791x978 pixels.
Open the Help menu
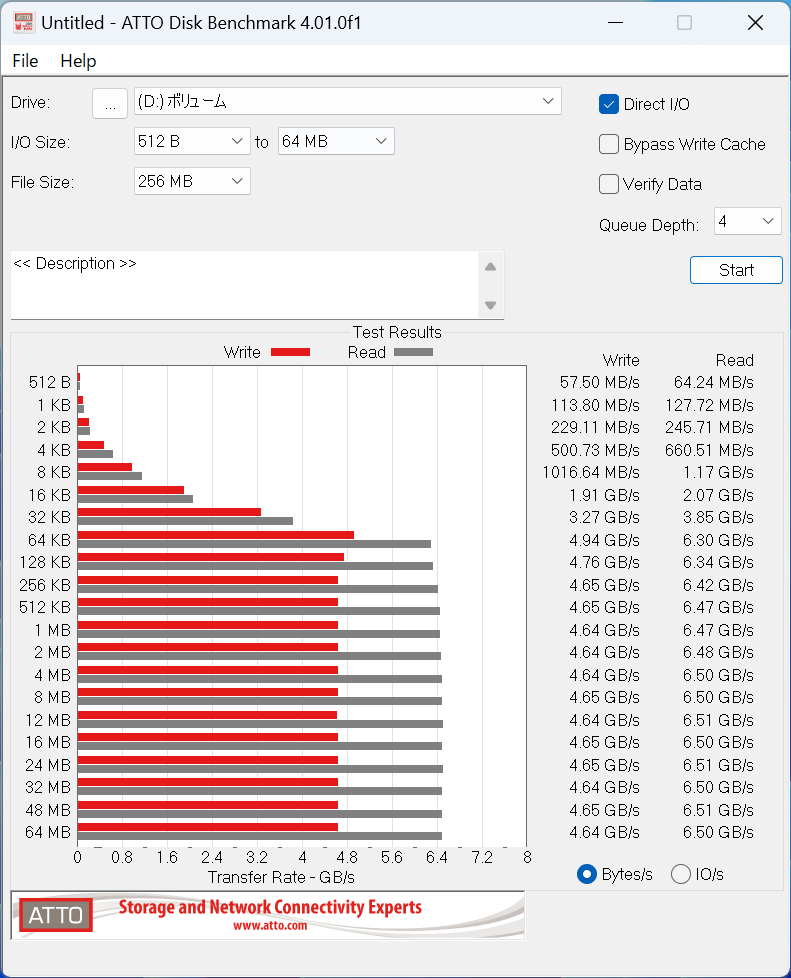[x=78, y=61]
